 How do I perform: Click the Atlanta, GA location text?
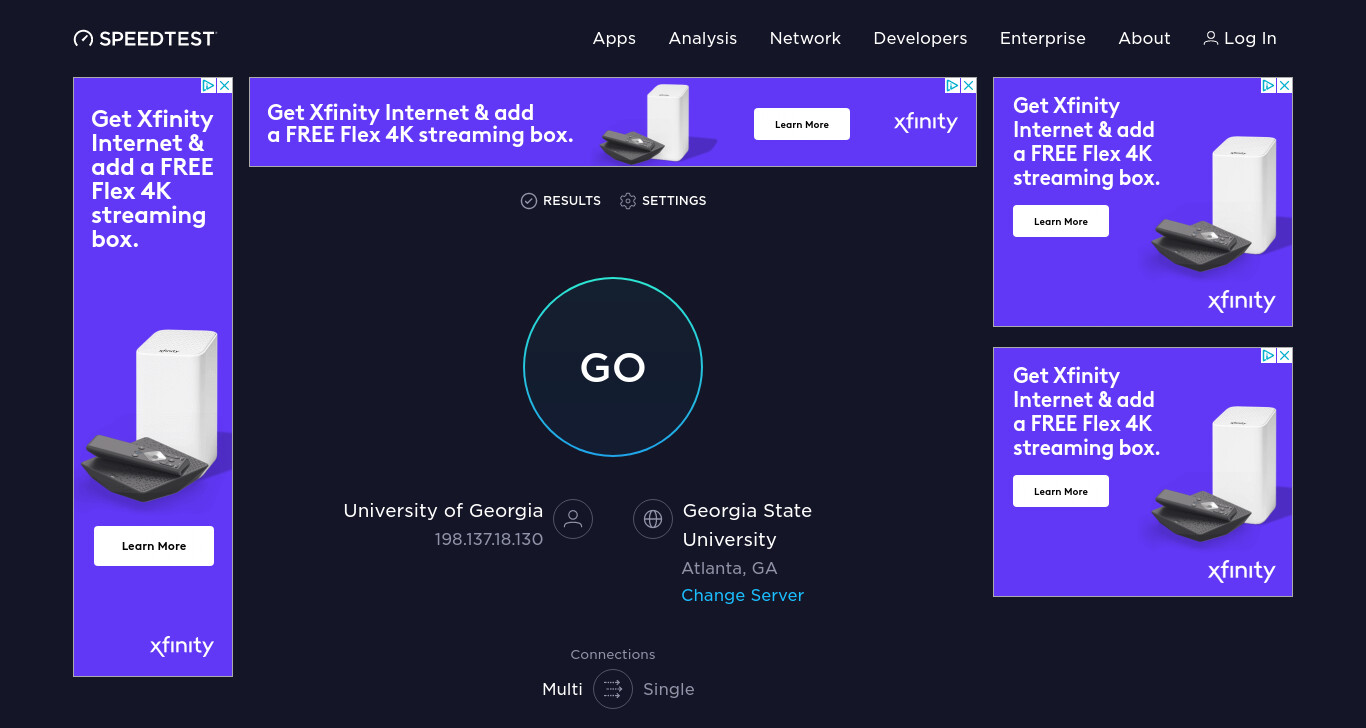[x=729, y=568]
